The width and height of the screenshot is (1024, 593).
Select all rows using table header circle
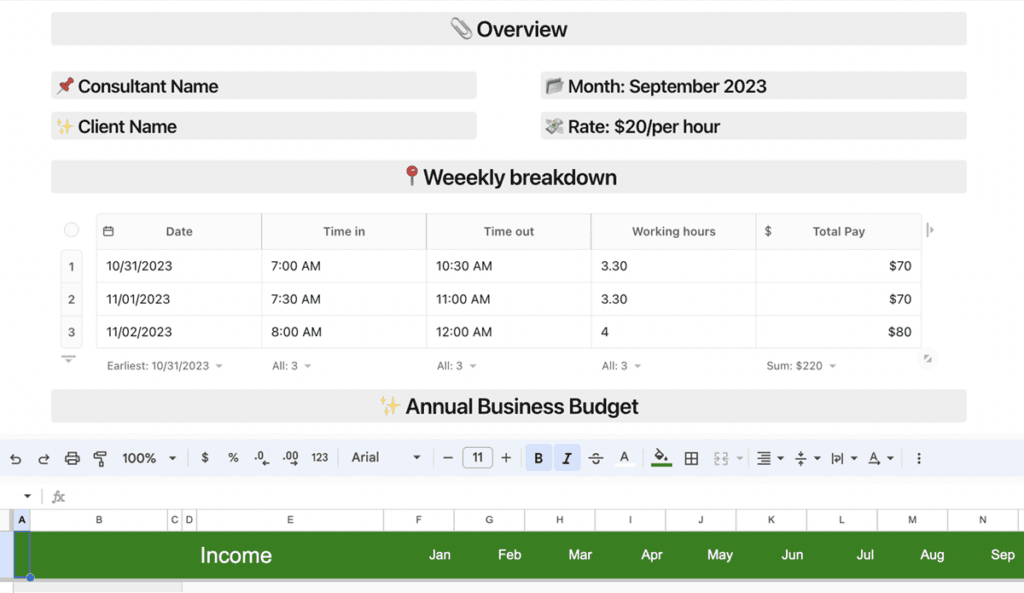(71, 231)
